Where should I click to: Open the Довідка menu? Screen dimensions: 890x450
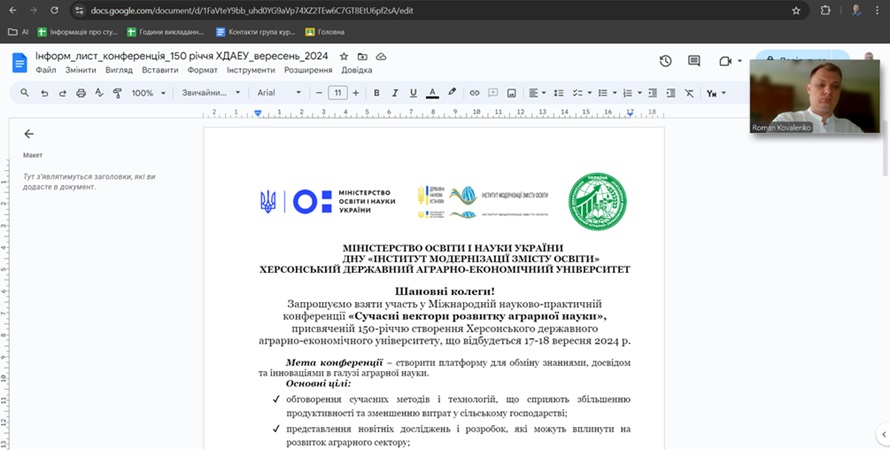coord(357,70)
